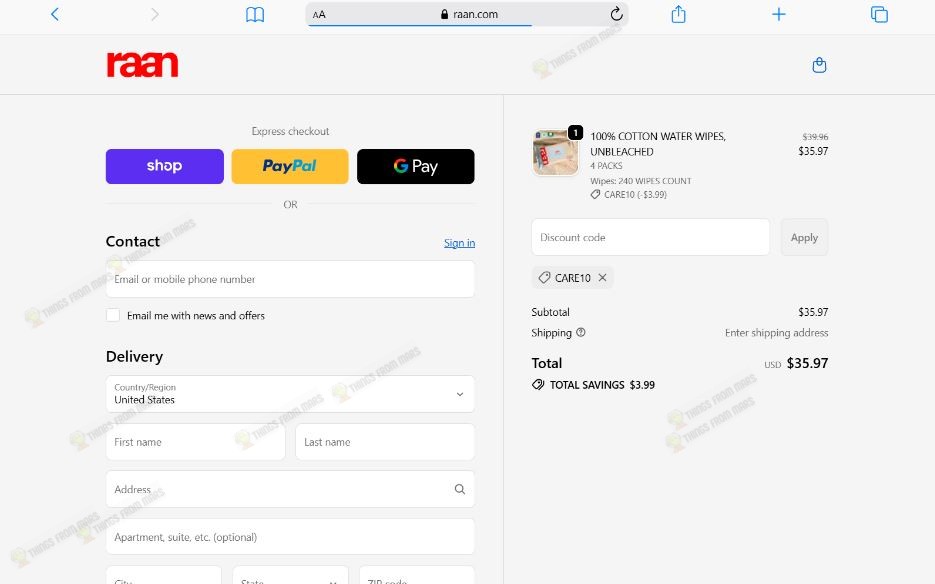Tap the raan.com address bar

coord(467,14)
